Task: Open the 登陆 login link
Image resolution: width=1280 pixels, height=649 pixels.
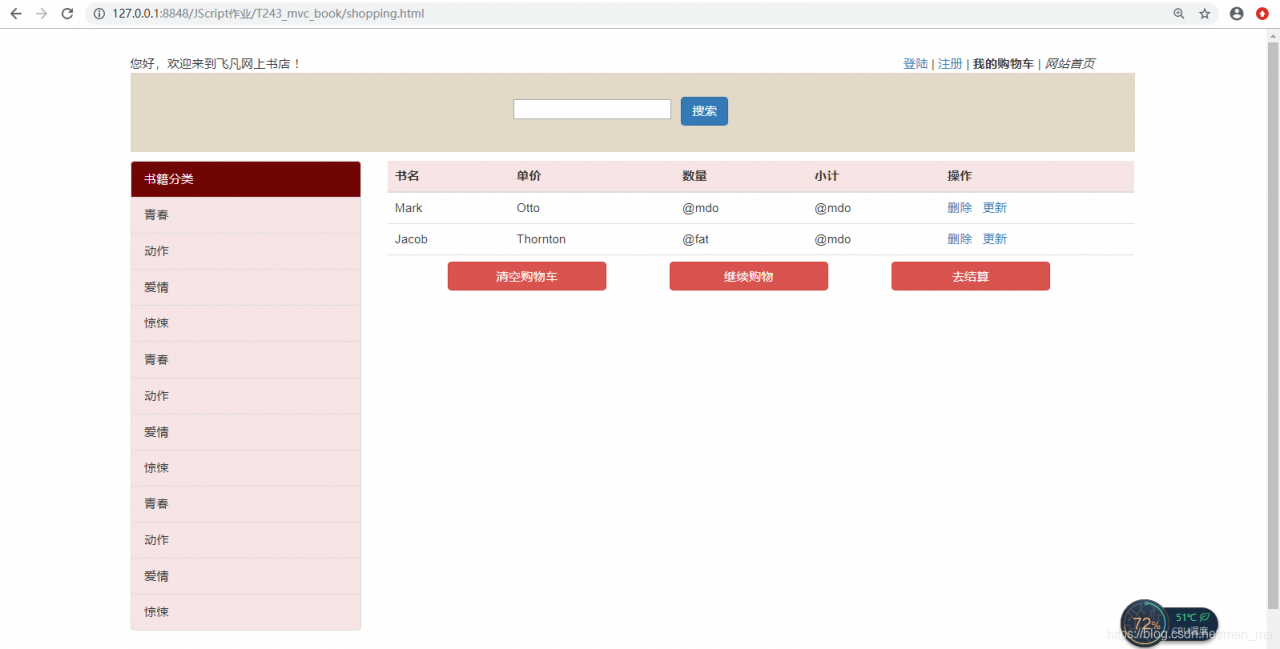Action: pyautogui.click(x=915, y=64)
